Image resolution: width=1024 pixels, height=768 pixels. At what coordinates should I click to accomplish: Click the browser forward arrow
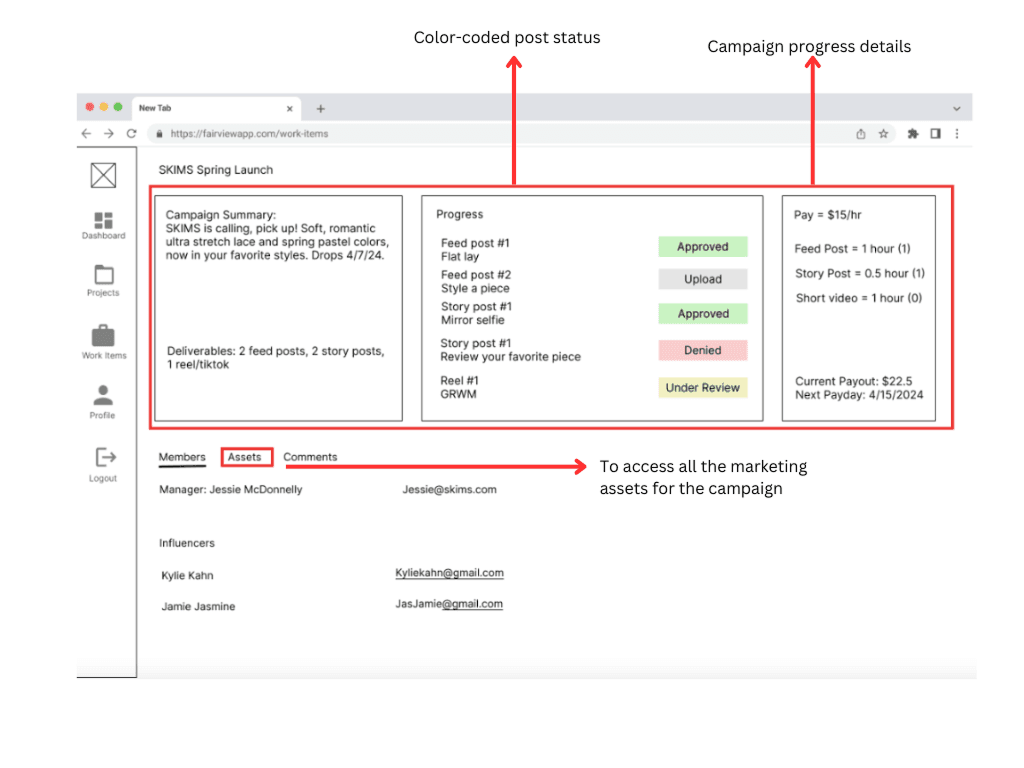pyautogui.click(x=108, y=134)
